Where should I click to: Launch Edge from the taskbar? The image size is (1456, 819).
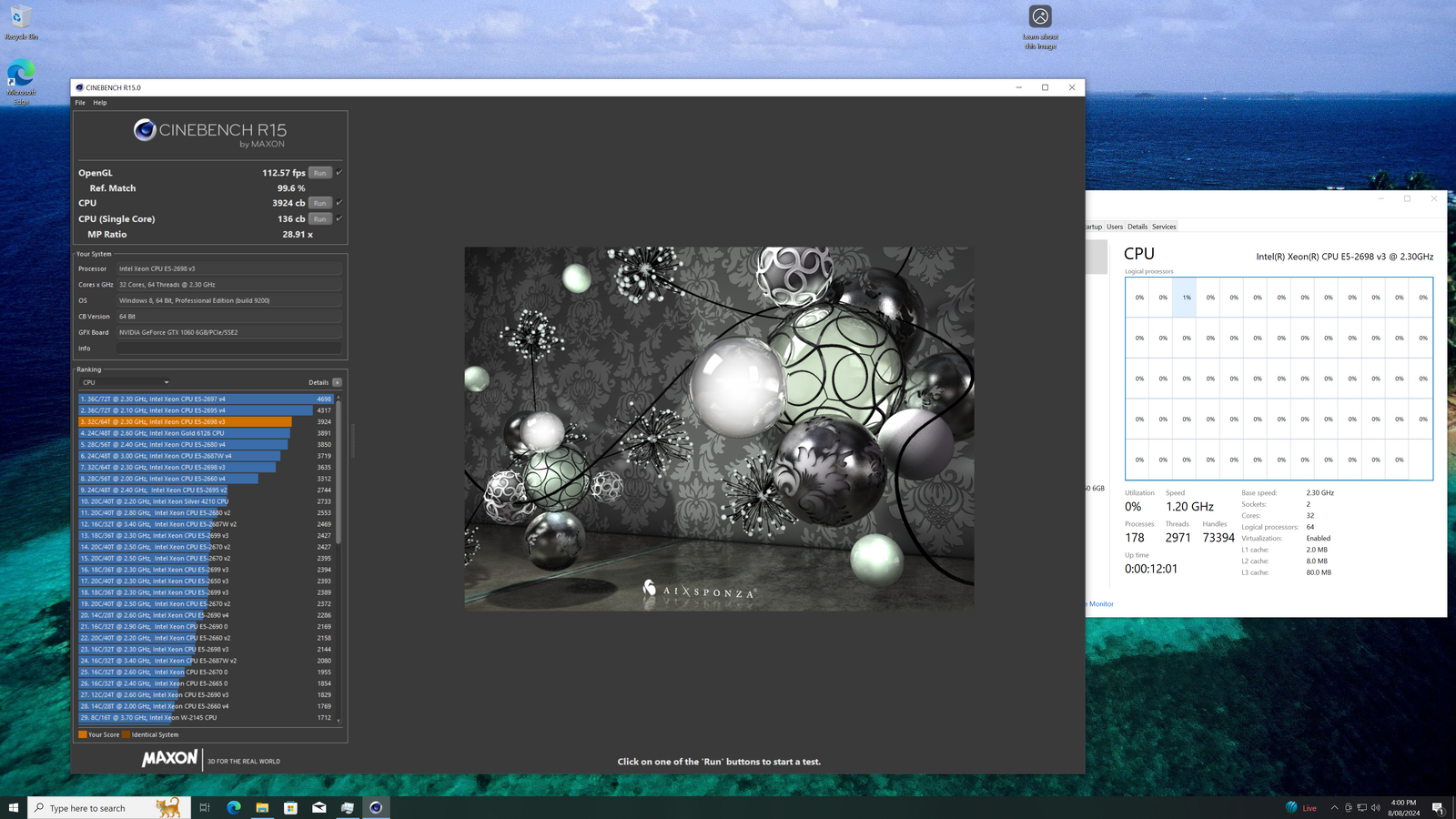234,808
